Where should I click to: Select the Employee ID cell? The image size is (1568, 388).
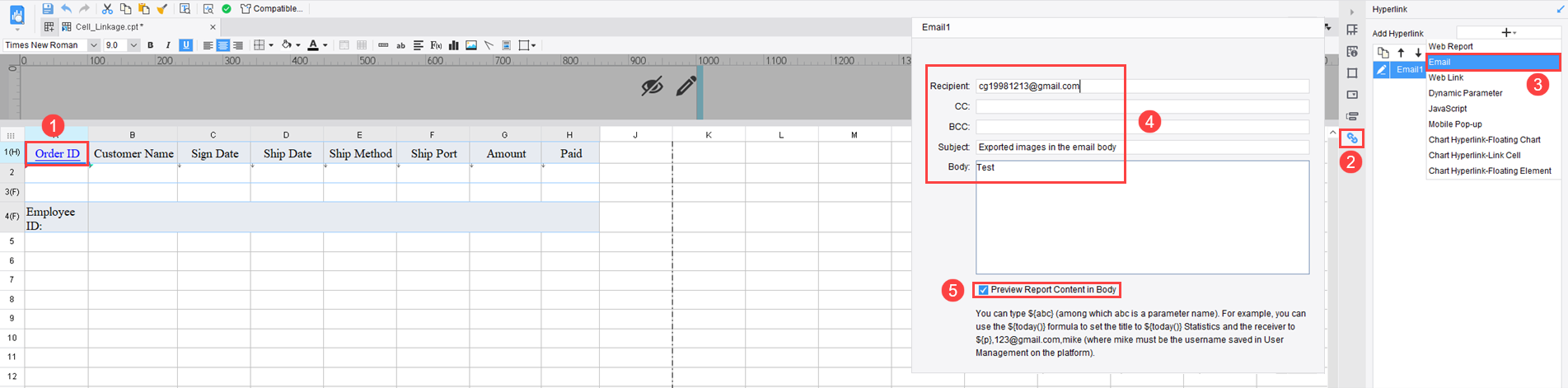[57, 217]
